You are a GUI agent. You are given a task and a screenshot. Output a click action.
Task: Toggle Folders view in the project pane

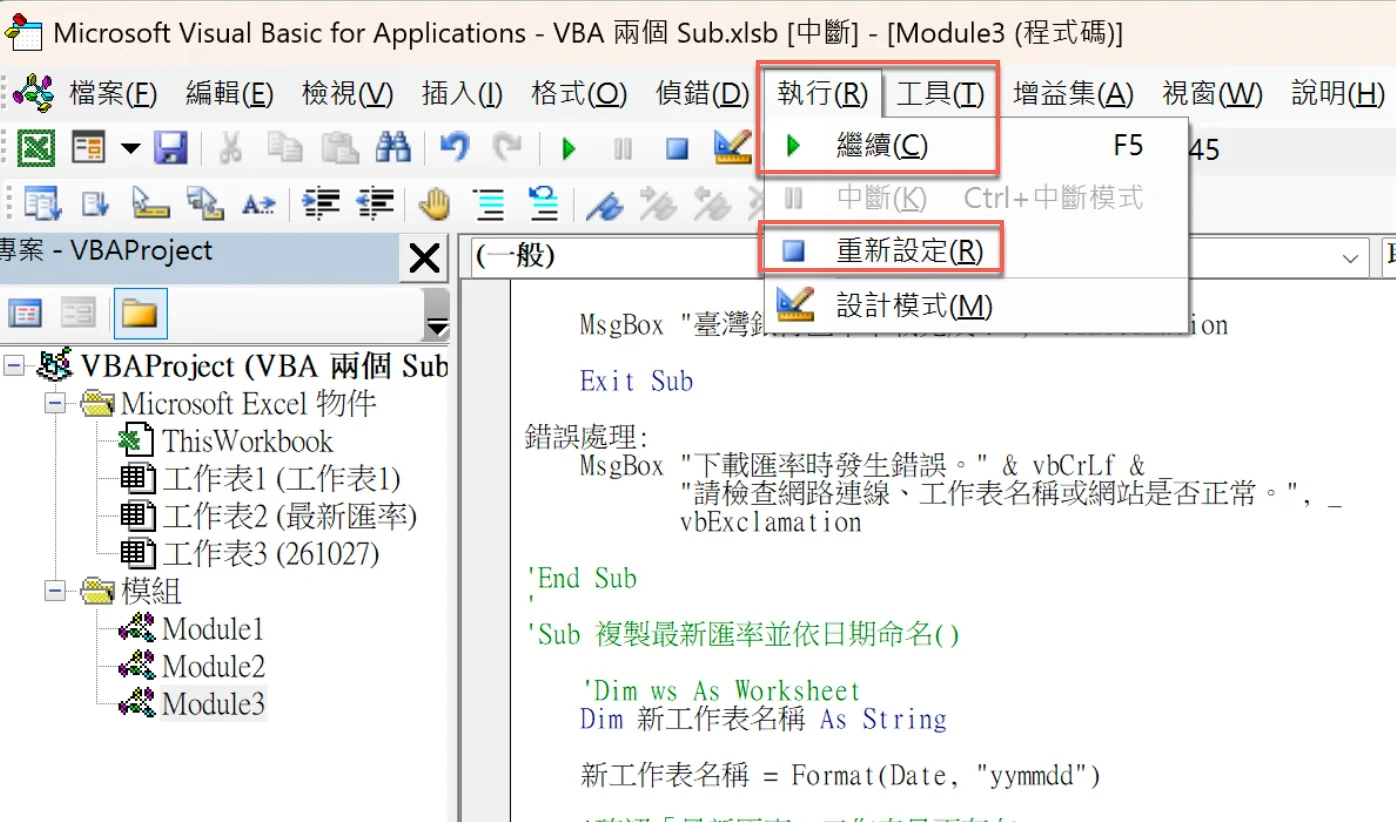coord(140,314)
